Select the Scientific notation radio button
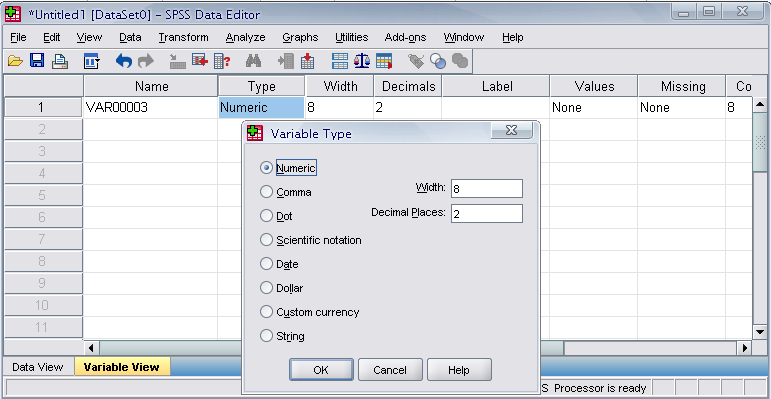The width and height of the screenshot is (771, 399). point(266,240)
